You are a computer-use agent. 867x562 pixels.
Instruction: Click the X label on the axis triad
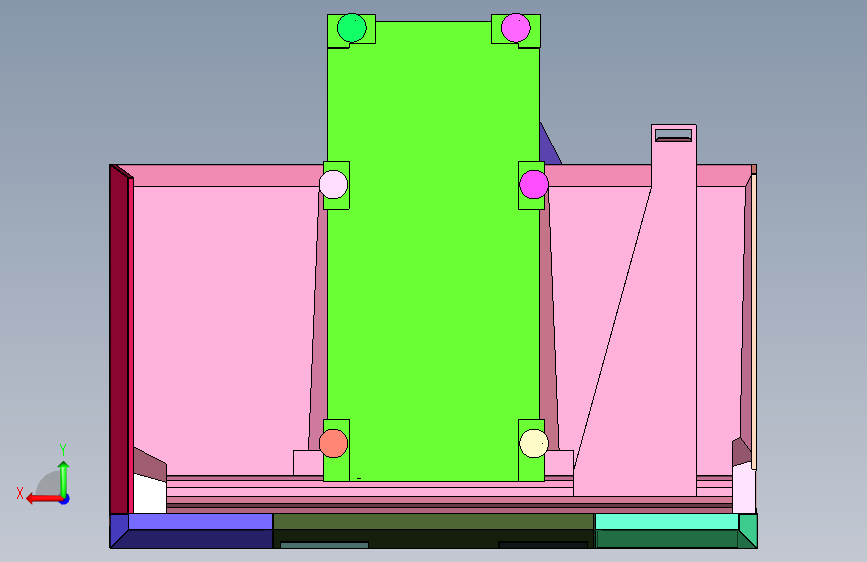[x=20, y=493]
